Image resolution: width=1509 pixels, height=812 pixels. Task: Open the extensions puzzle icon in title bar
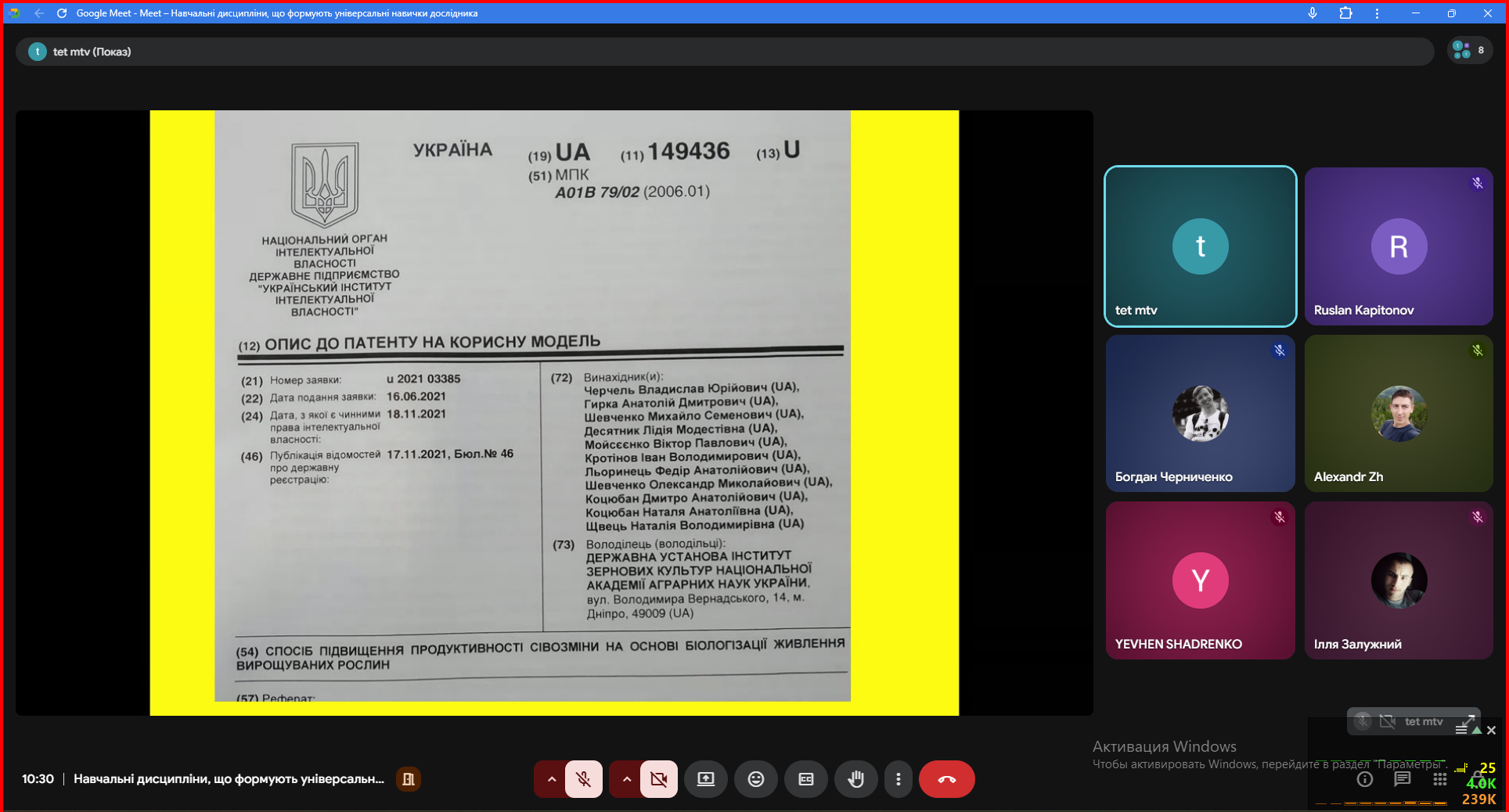pyautogui.click(x=1346, y=13)
